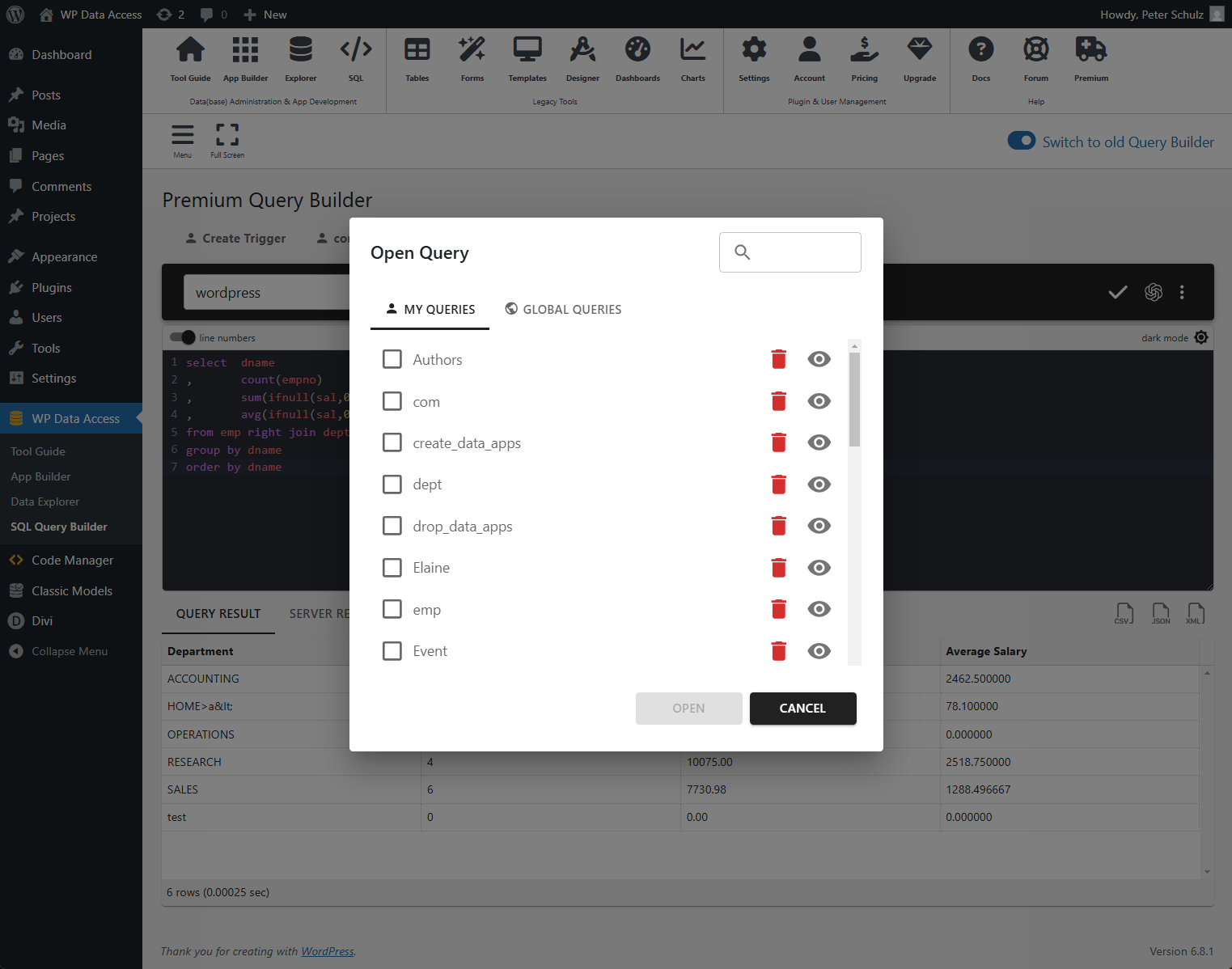1232x969 pixels.
Task: Open the three-dot more options menu
Action: tap(1182, 292)
